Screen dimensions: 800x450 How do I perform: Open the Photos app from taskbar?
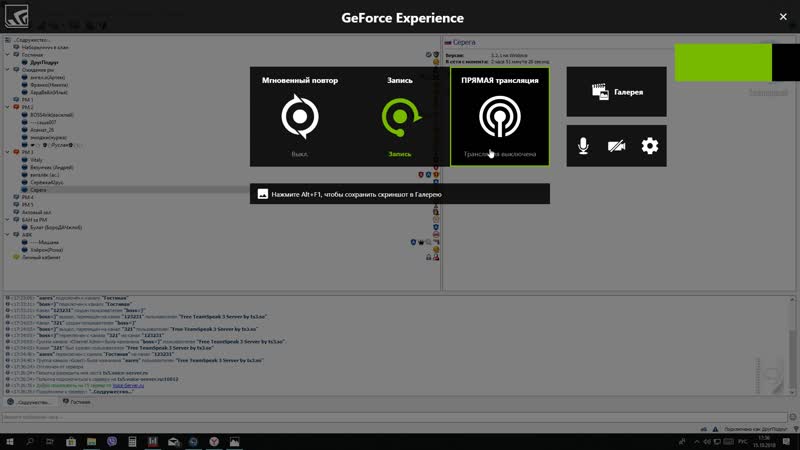pyautogui.click(x=234, y=441)
